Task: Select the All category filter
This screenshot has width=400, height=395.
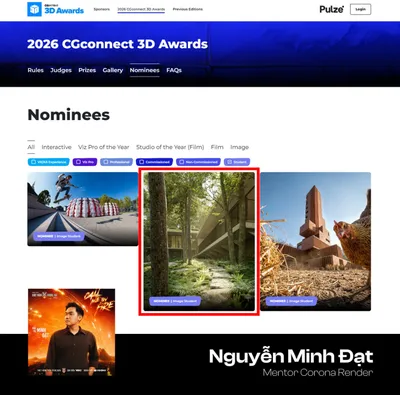Action: point(31,147)
